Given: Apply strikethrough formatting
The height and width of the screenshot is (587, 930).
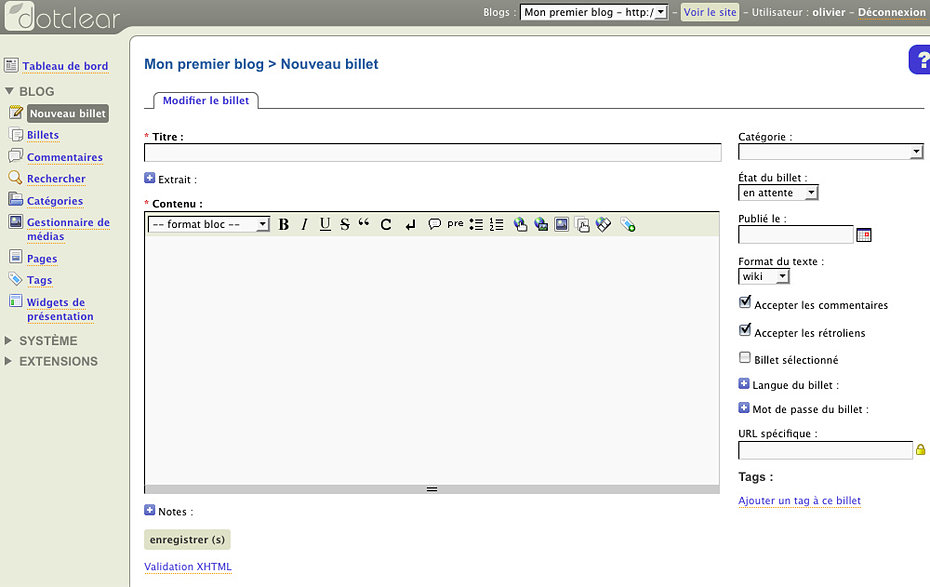Looking at the screenshot, I should pos(345,225).
